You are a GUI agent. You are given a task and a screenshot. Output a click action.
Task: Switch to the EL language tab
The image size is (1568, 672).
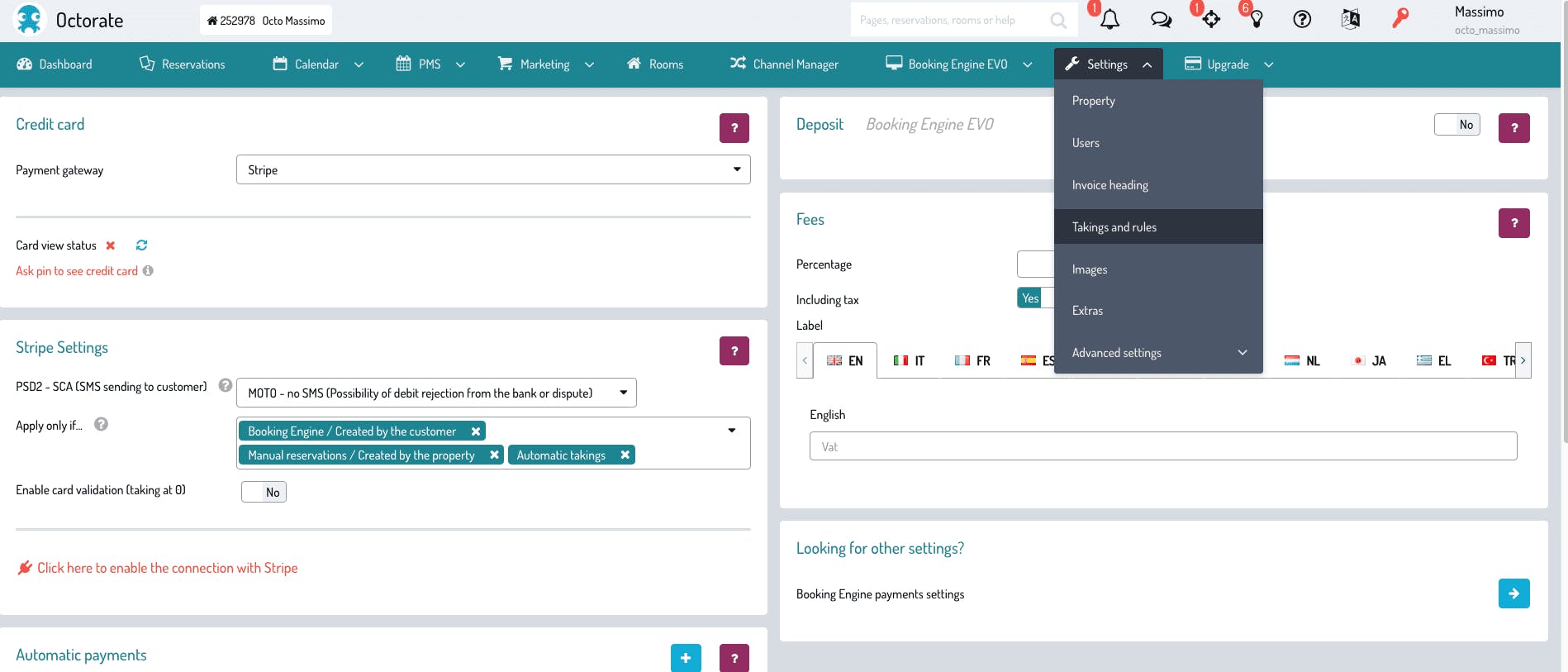1434,360
